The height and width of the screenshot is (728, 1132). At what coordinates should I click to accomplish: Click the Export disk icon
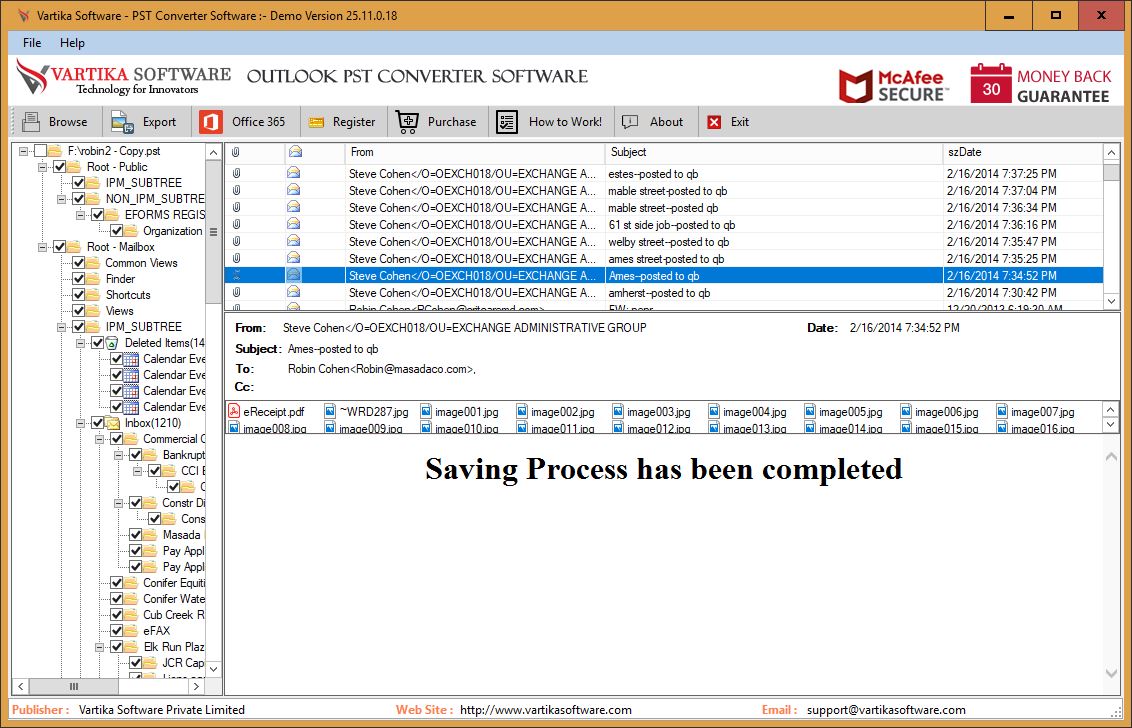(122, 122)
